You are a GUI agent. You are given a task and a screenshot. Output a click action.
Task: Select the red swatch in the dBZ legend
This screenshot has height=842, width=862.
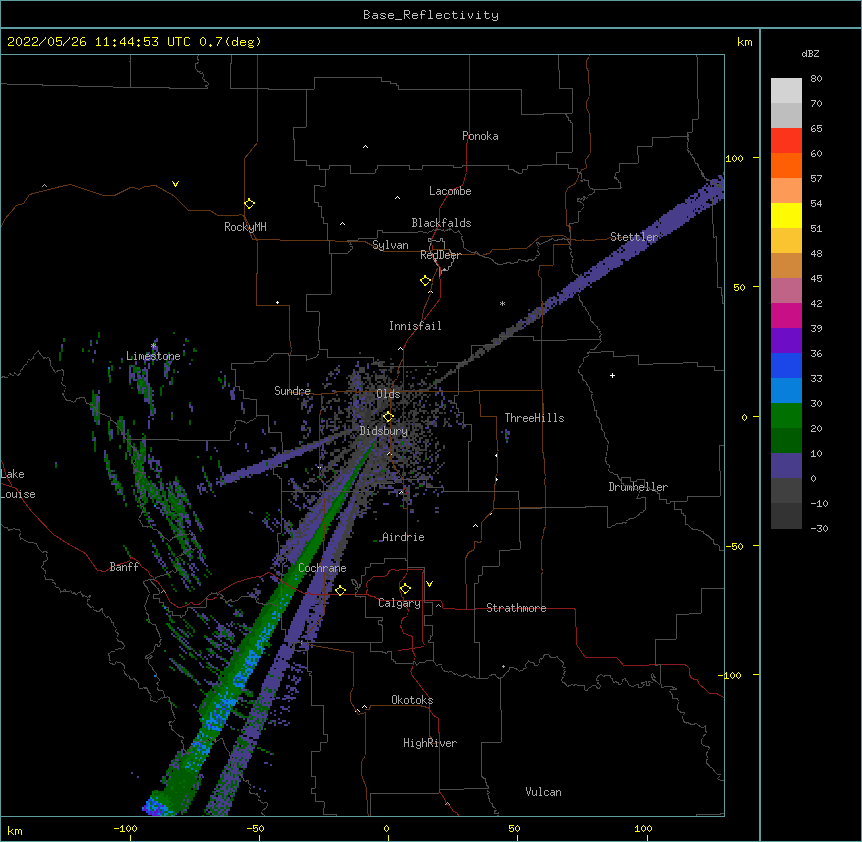pos(786,140)
